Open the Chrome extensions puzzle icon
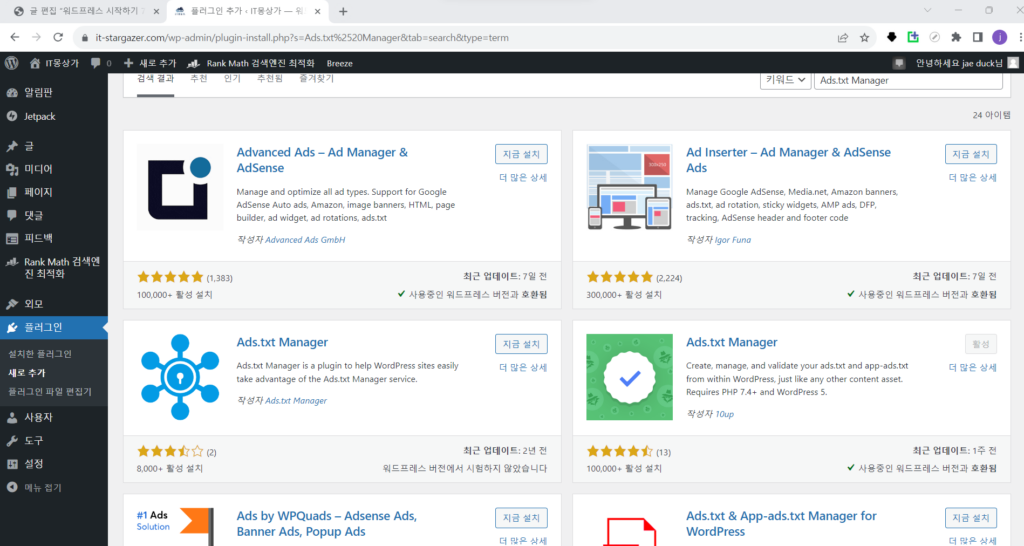The height and width of the screenshot is (546, 1024). point(956,37)
